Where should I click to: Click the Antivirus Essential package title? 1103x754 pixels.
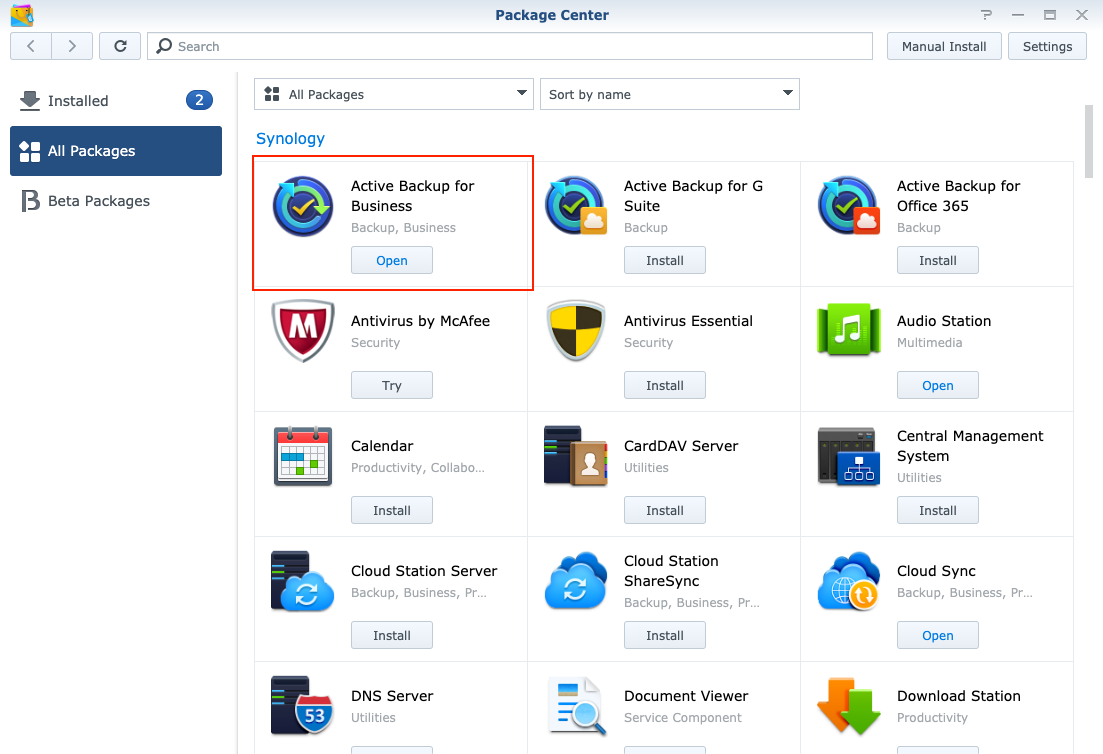tap(688, 321)
